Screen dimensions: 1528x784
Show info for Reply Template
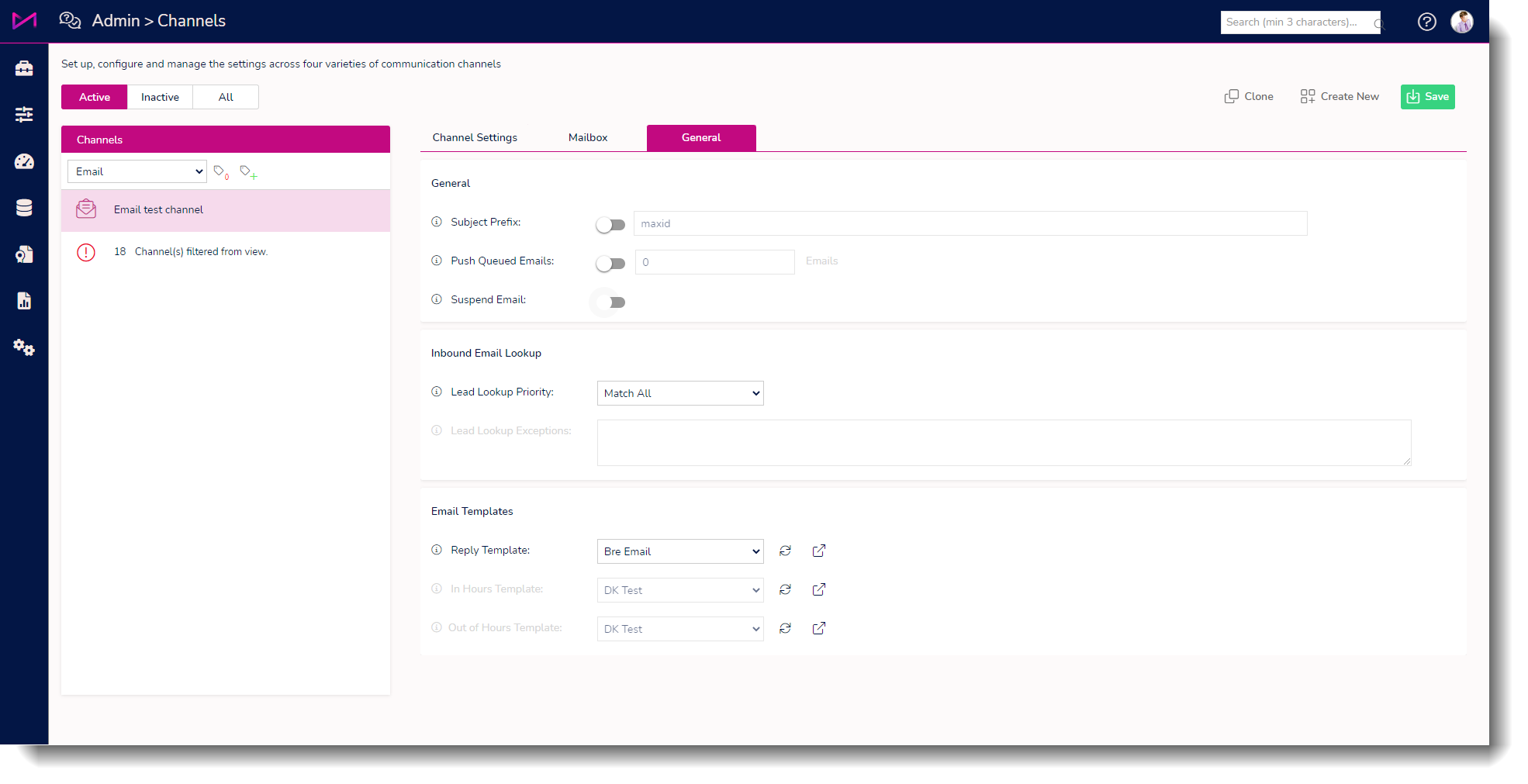(x=437, y=550)
